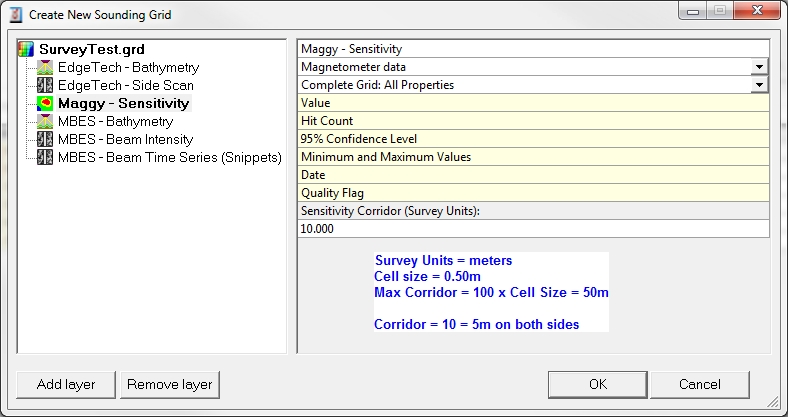The width and height of the screenshot is (788, 417).
Task: Click the SurveyTest.grd grid file icon
Action: coord(28,50)
